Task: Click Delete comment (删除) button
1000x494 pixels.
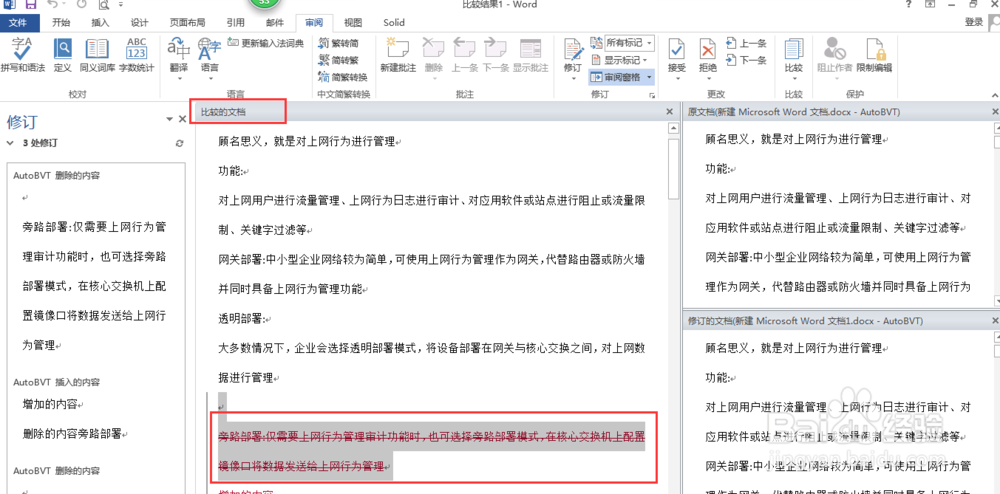Action: (434, 54)
